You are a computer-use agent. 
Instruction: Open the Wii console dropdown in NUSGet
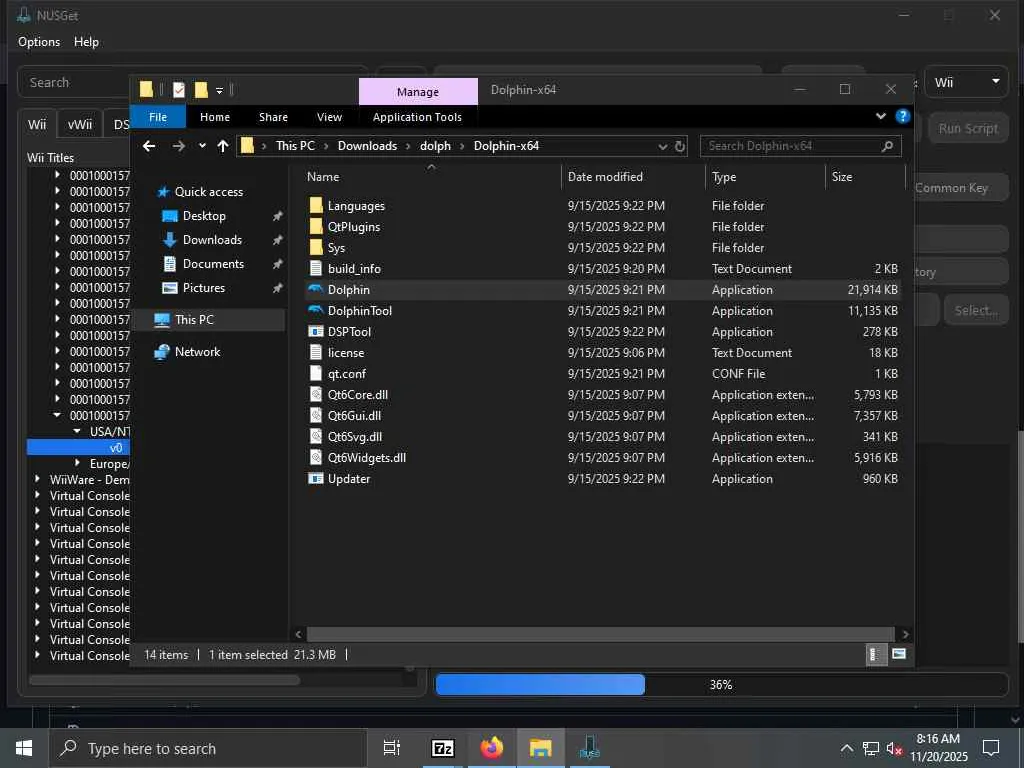point(966,82)
